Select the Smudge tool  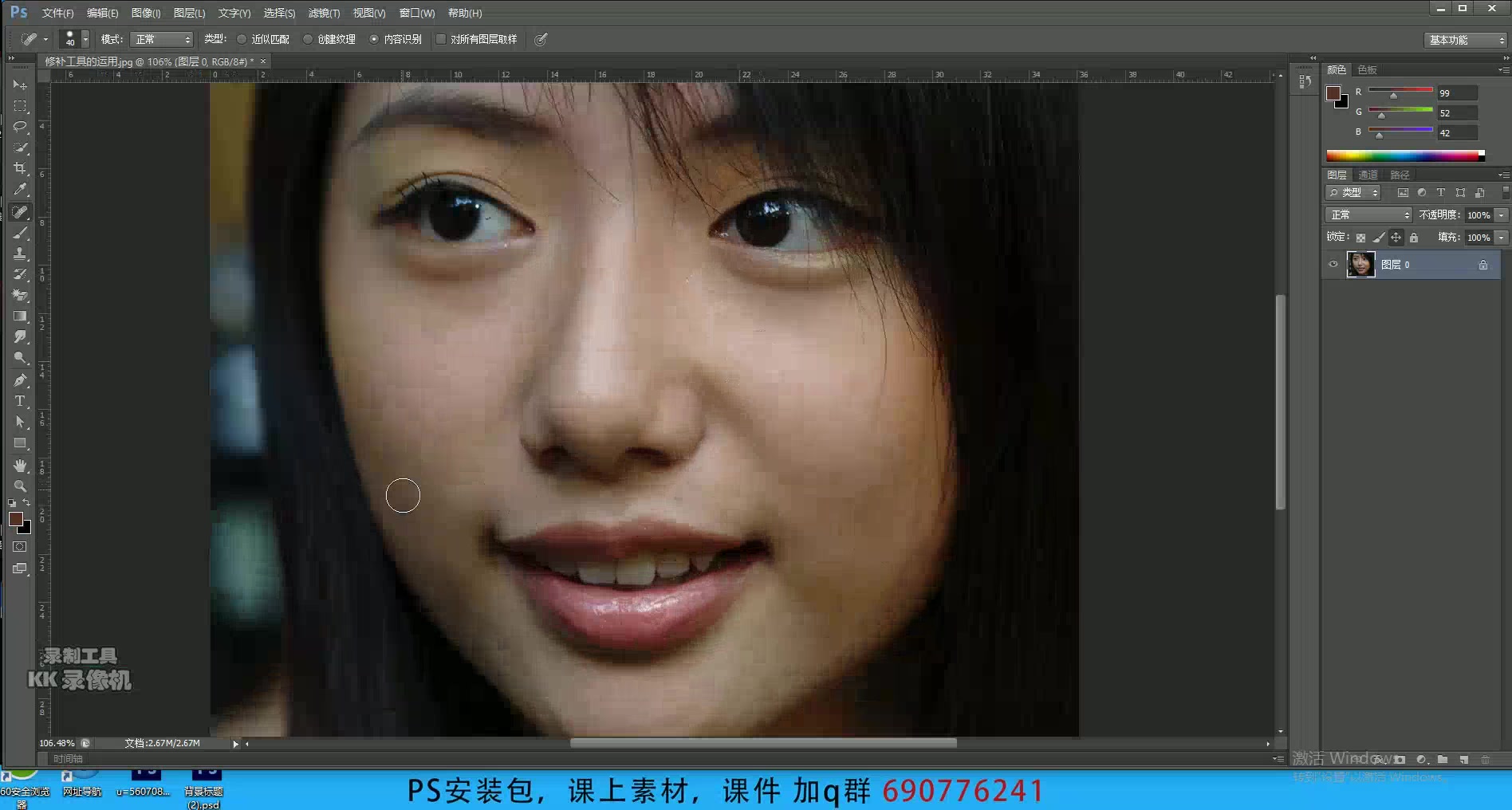click(x=20, y=337)
